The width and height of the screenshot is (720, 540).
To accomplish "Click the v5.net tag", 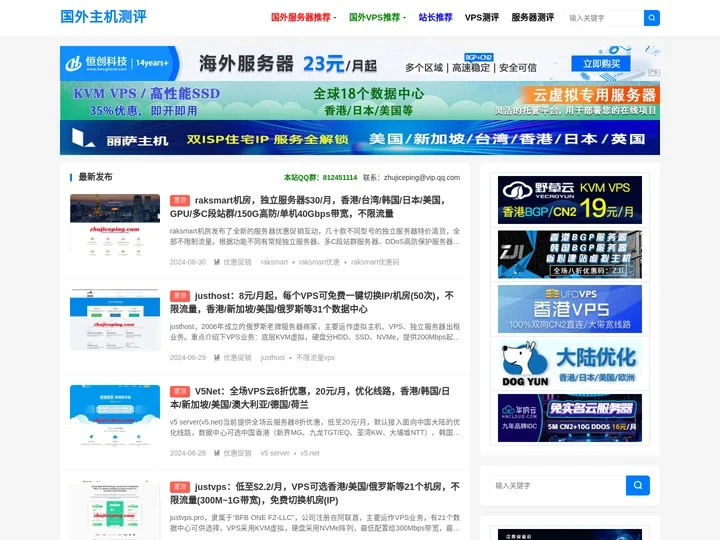I will (x=310, y=453).
